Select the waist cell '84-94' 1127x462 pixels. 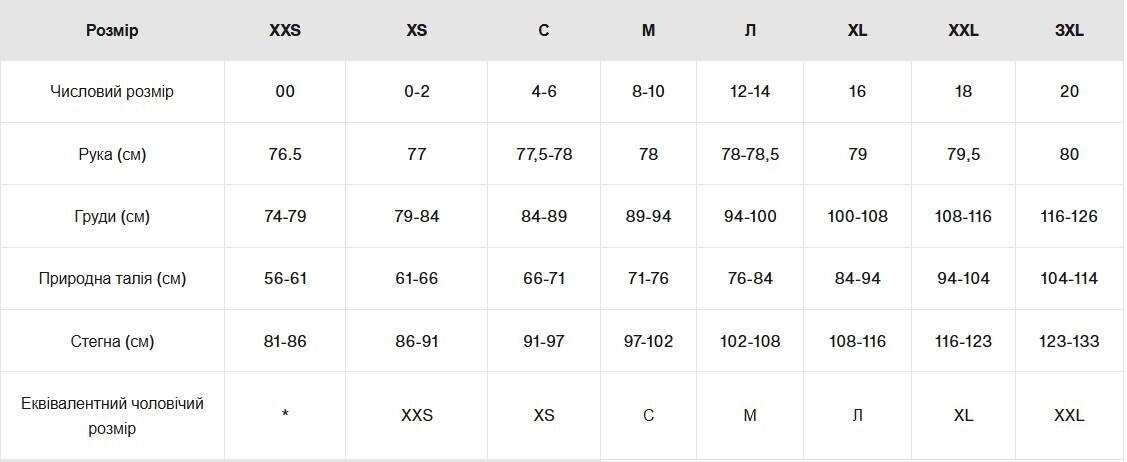point(857,278)
